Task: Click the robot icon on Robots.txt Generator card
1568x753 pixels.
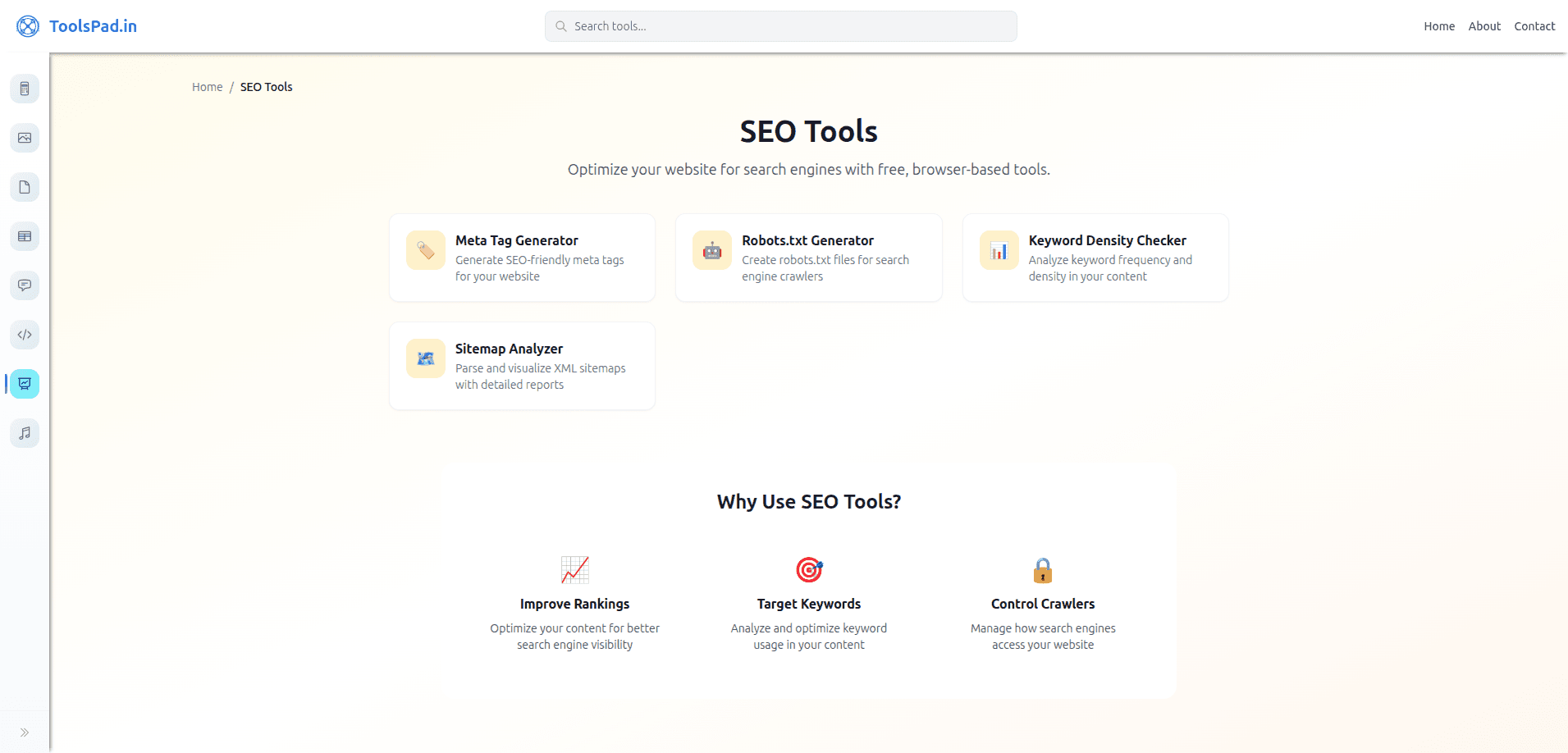Action: [711, 250]
